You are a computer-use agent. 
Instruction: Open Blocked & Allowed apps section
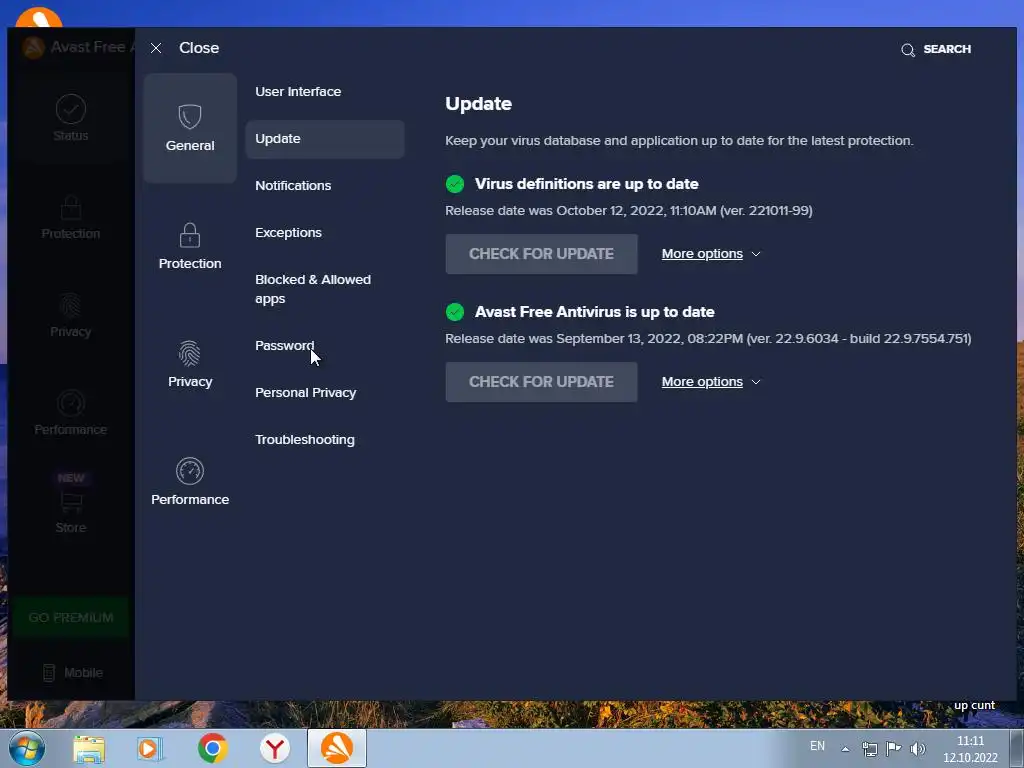point(313,289)
